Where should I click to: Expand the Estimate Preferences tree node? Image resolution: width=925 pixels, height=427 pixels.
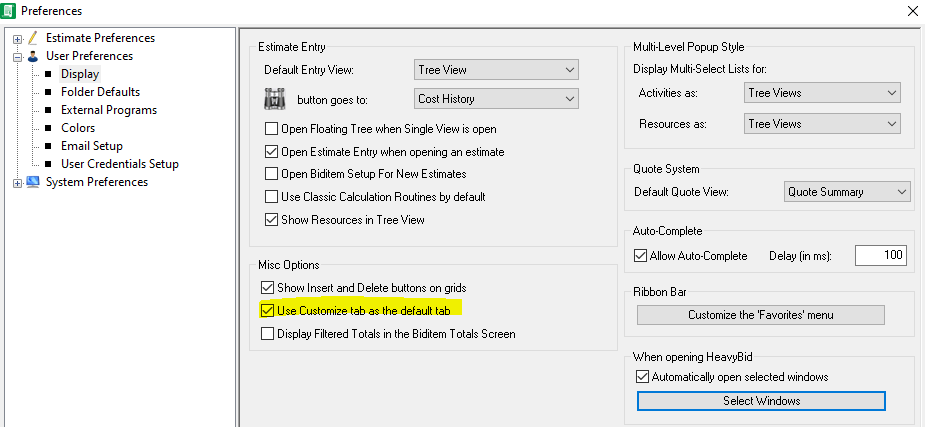click(17, 39)
